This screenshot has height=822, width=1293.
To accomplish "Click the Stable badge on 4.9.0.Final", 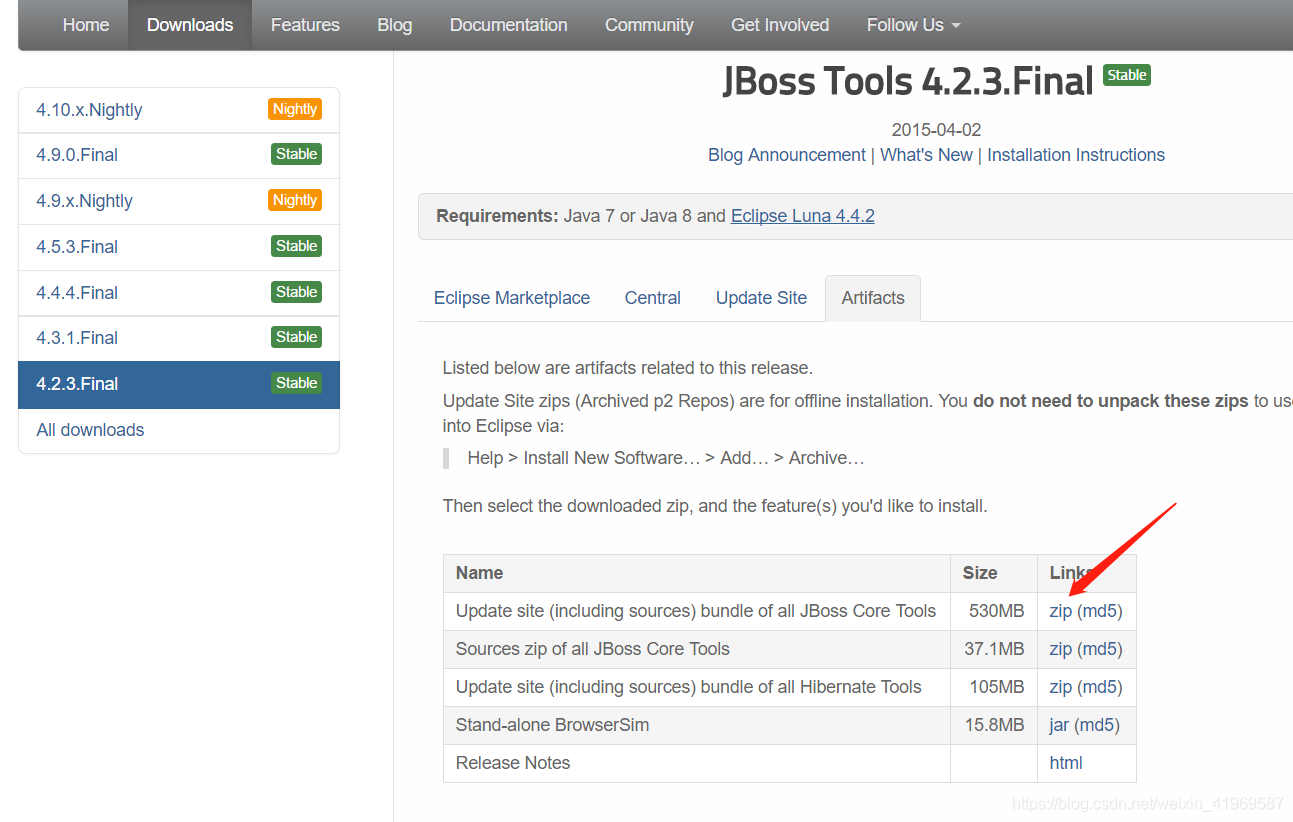I will coord(297,154).
